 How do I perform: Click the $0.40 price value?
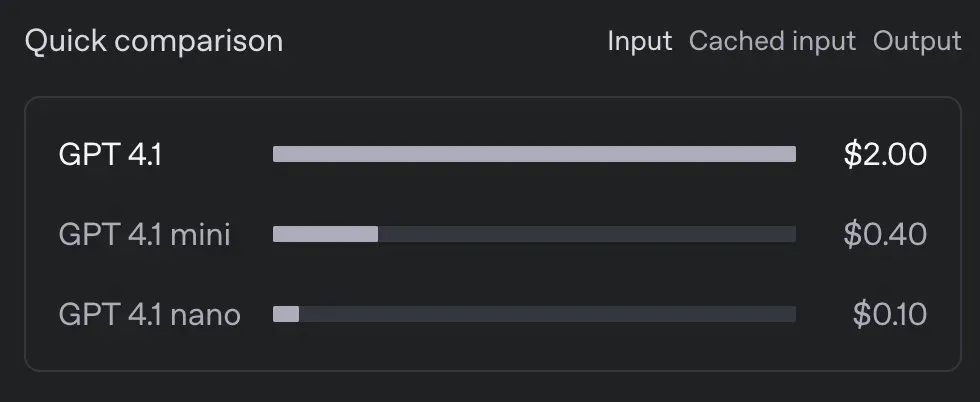(x=885, y=234)
